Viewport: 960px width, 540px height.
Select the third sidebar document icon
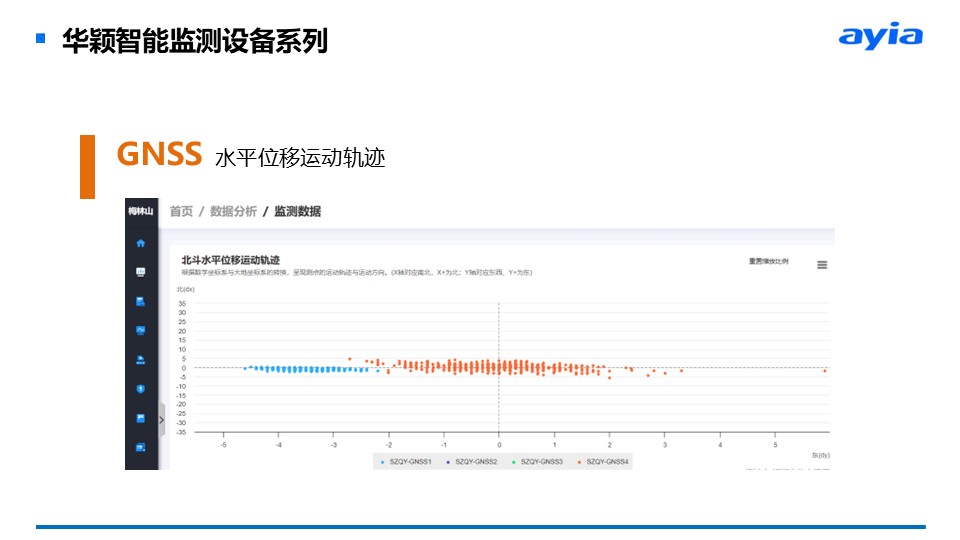(141, 301)
